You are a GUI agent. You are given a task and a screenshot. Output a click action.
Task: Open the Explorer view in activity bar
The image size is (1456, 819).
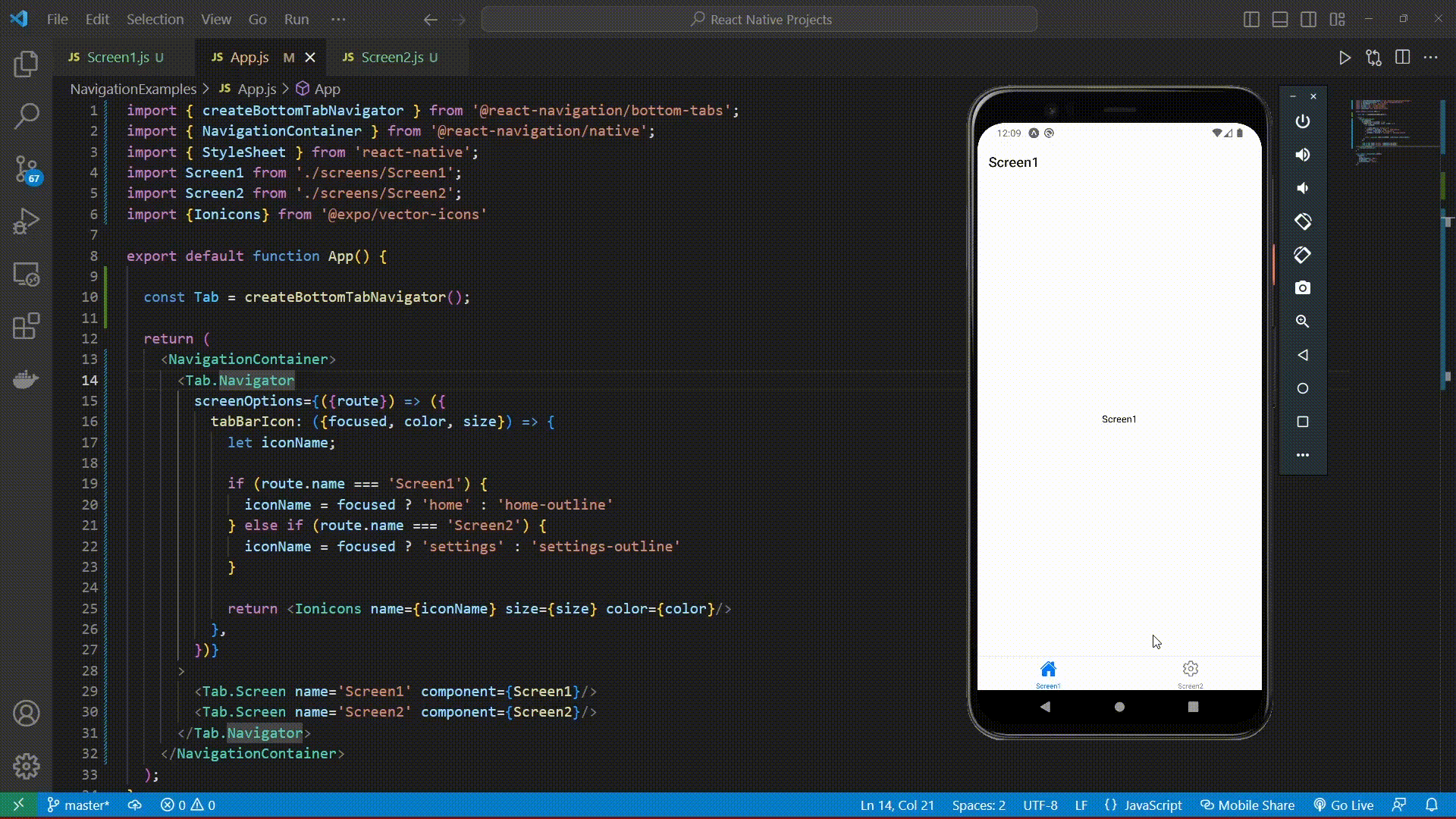click(27, 64)
